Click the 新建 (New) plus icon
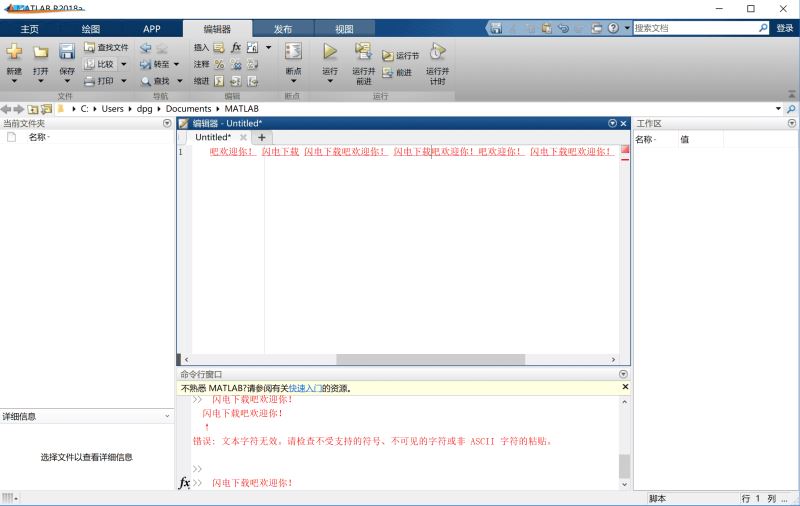Viewport: 800px width, 506px height. [14, 51]
